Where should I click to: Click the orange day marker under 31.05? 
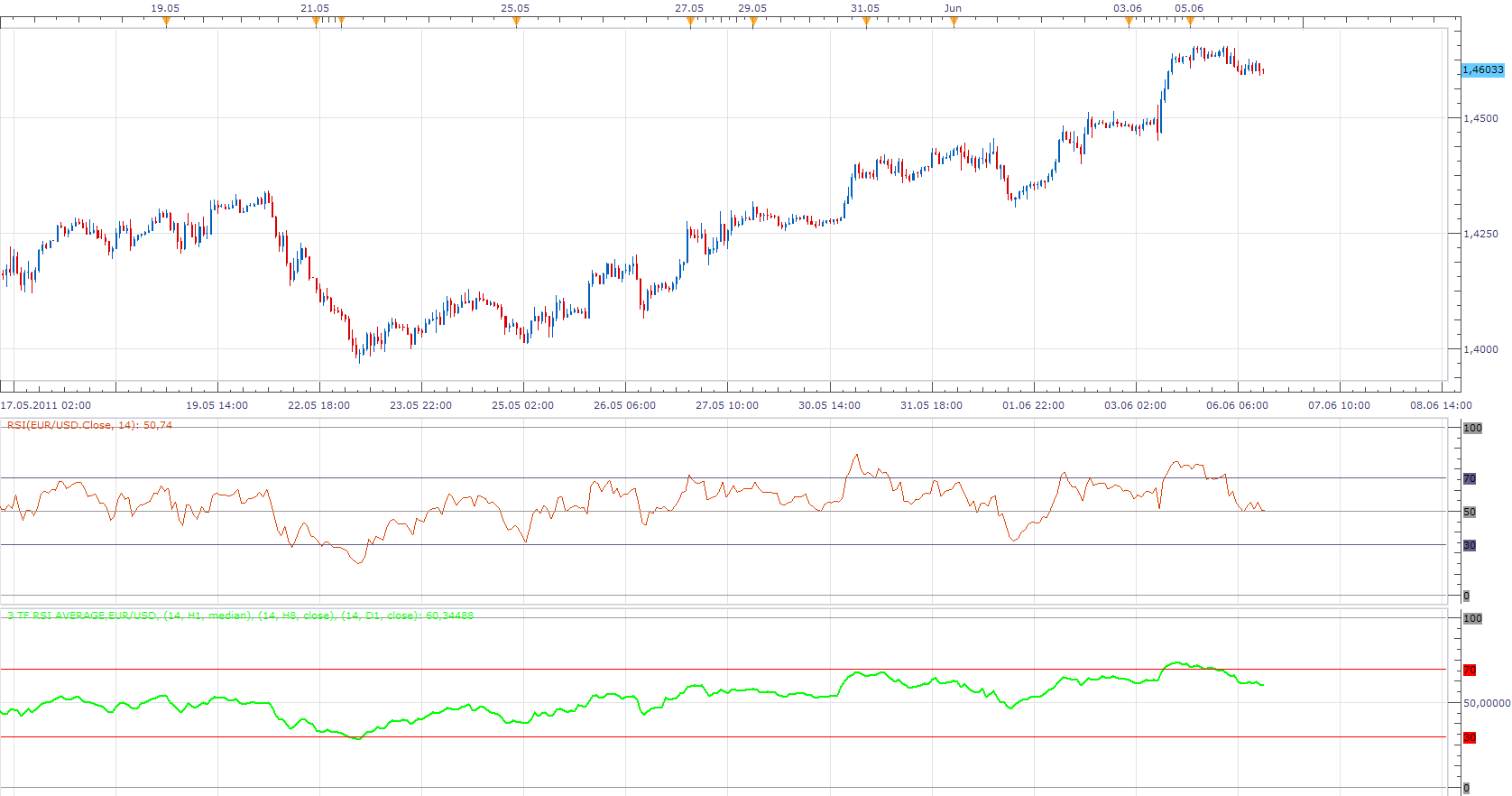coord(866,22)
